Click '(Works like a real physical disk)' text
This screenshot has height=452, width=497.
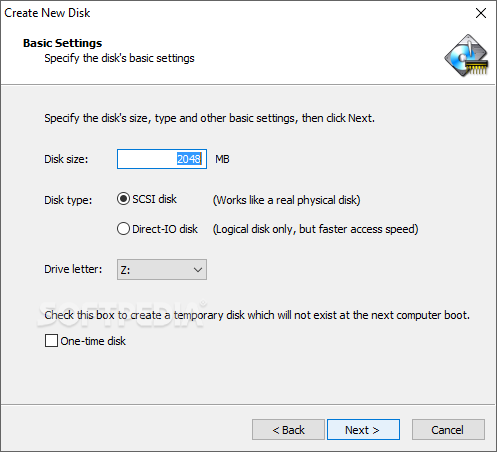287,200
